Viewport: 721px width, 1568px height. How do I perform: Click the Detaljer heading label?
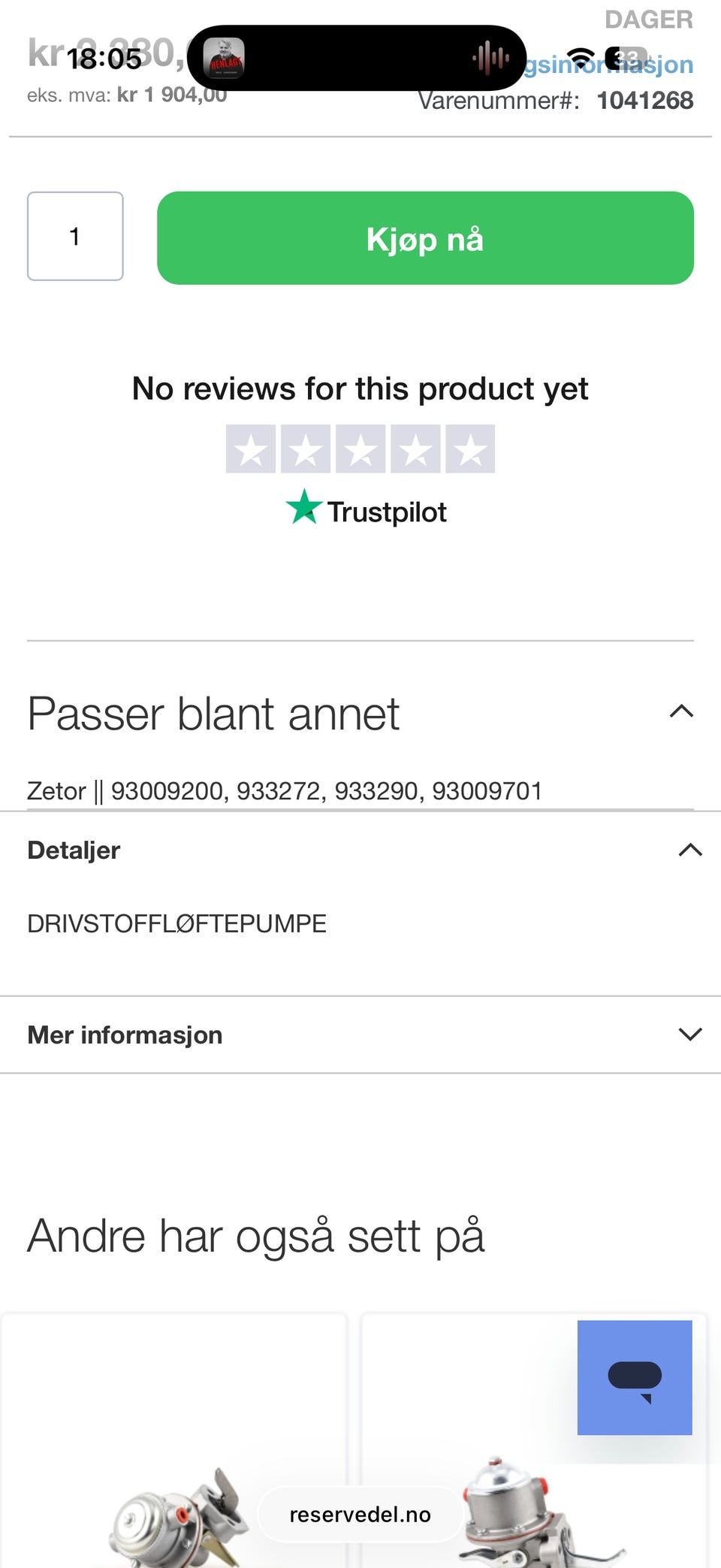[74, 850]
